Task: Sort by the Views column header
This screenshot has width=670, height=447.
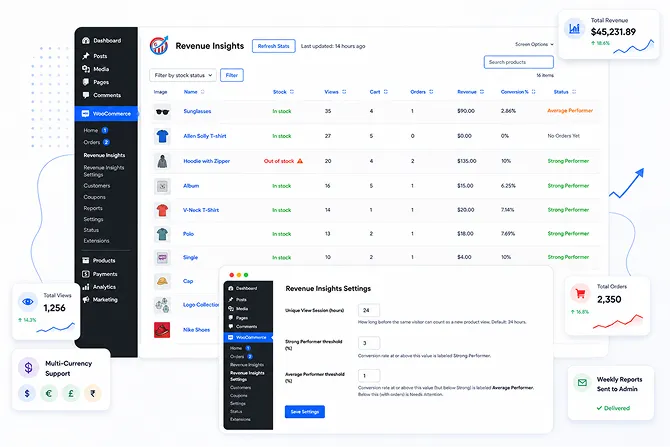Action: [x=335, y=92]
